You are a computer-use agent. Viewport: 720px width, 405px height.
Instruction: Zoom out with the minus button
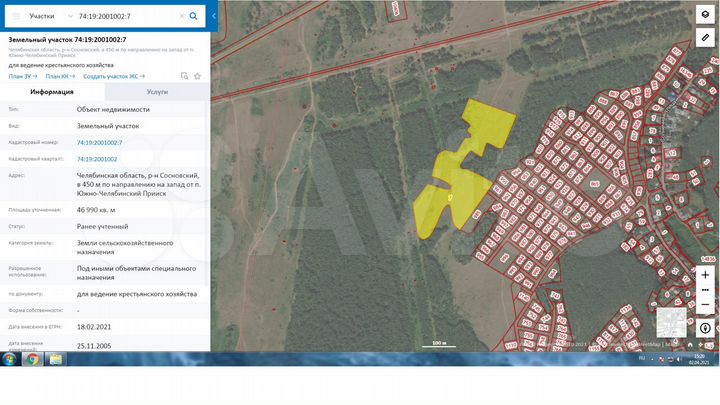click(x=705, y=304)
